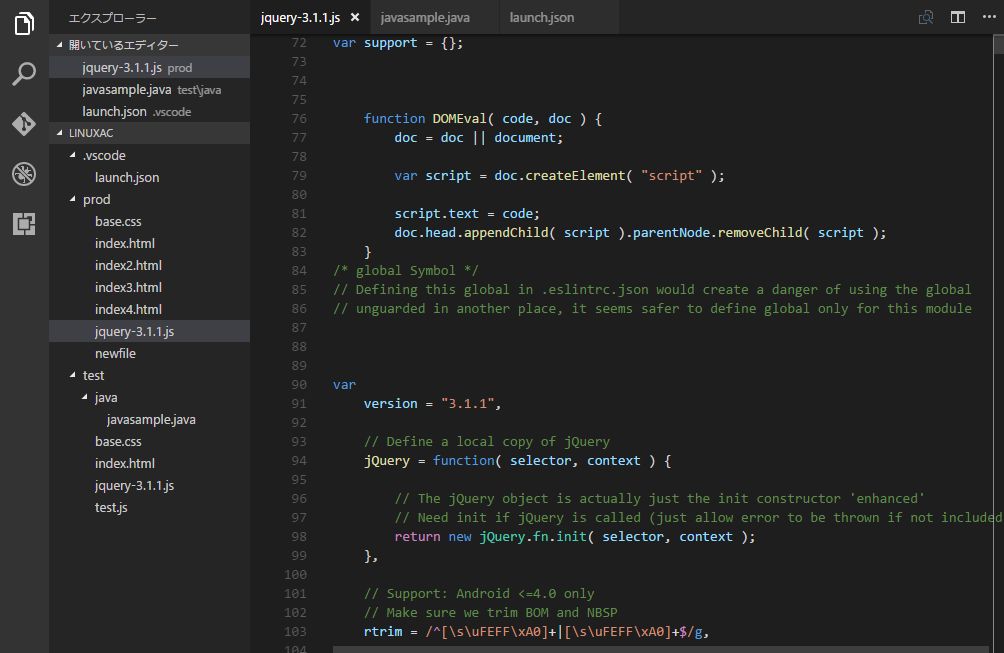Open the Explorer view in activity bar

tap(24, 25)
